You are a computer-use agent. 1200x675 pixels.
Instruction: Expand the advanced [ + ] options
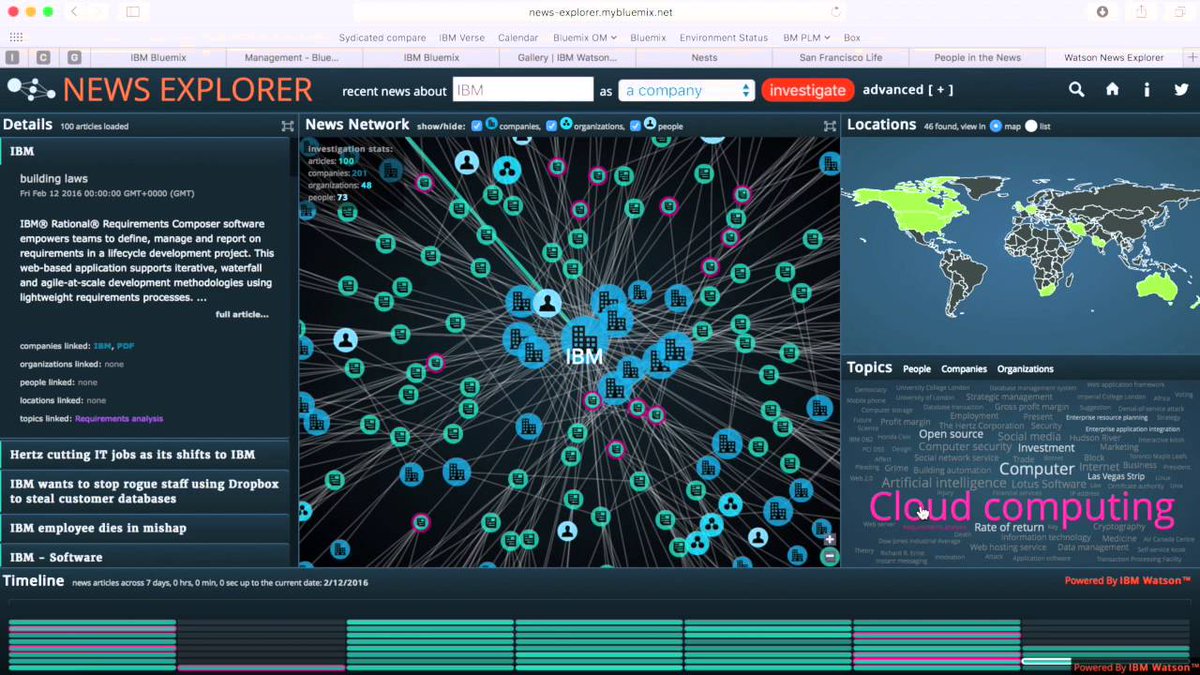pyautogui.click(x=908, y=90)
